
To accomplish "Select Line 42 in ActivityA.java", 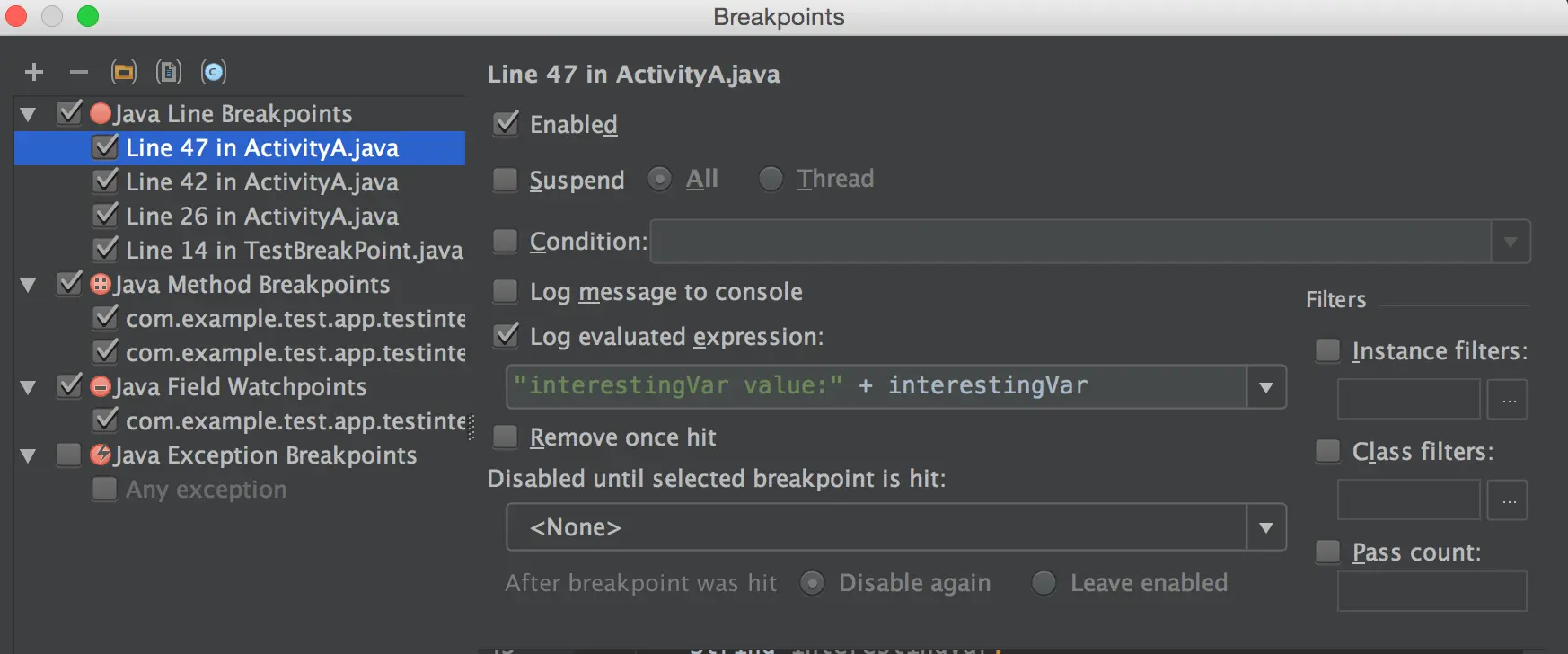I will tap(262, 182).
